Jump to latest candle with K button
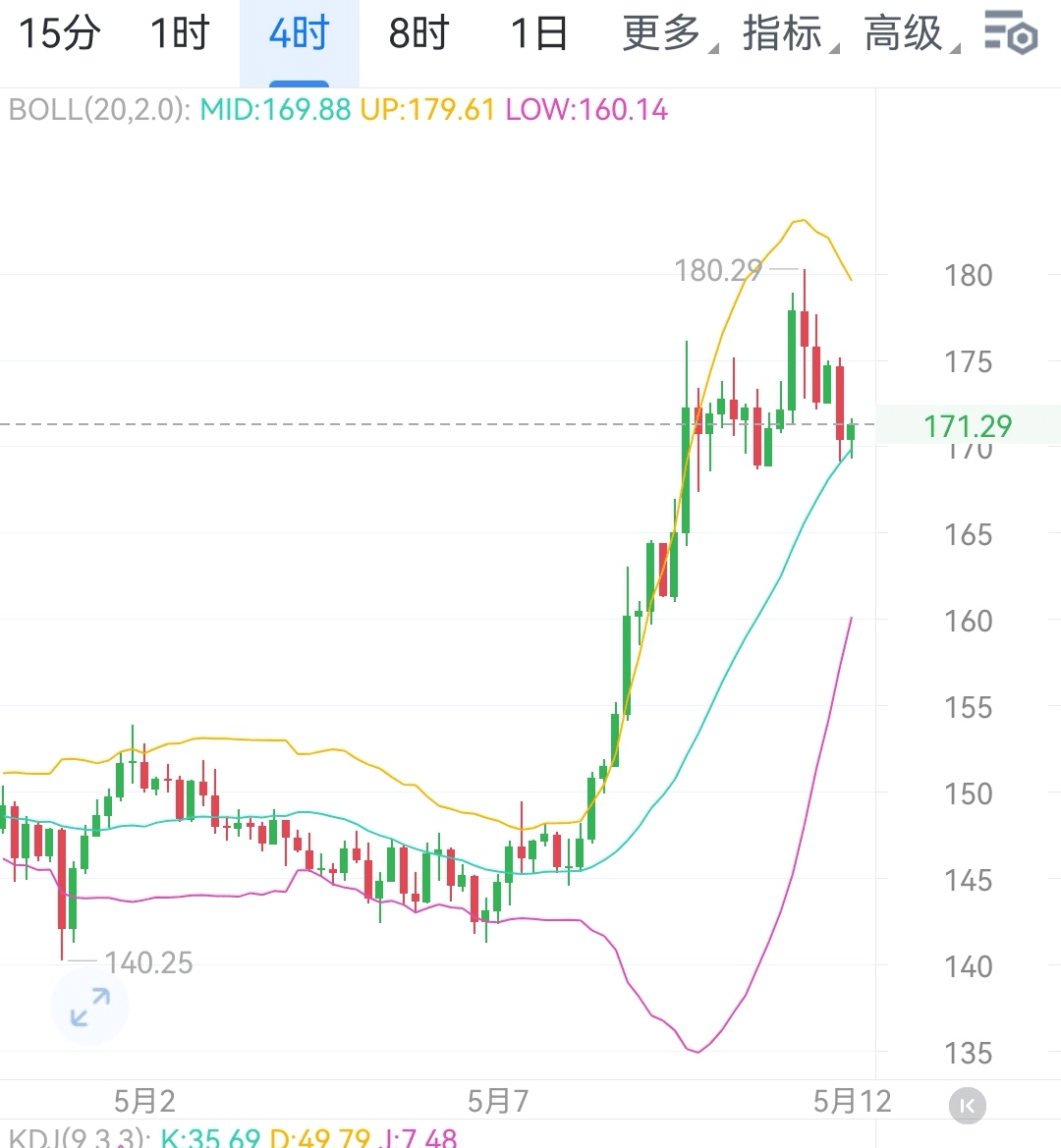 click(968, 1106)
